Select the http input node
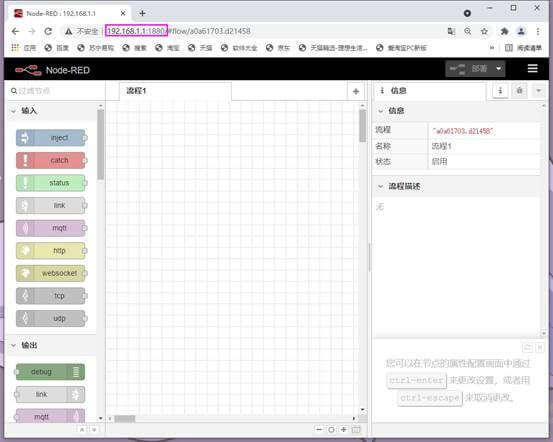Screen dimensions: 553x442 [x=51, y=251]
